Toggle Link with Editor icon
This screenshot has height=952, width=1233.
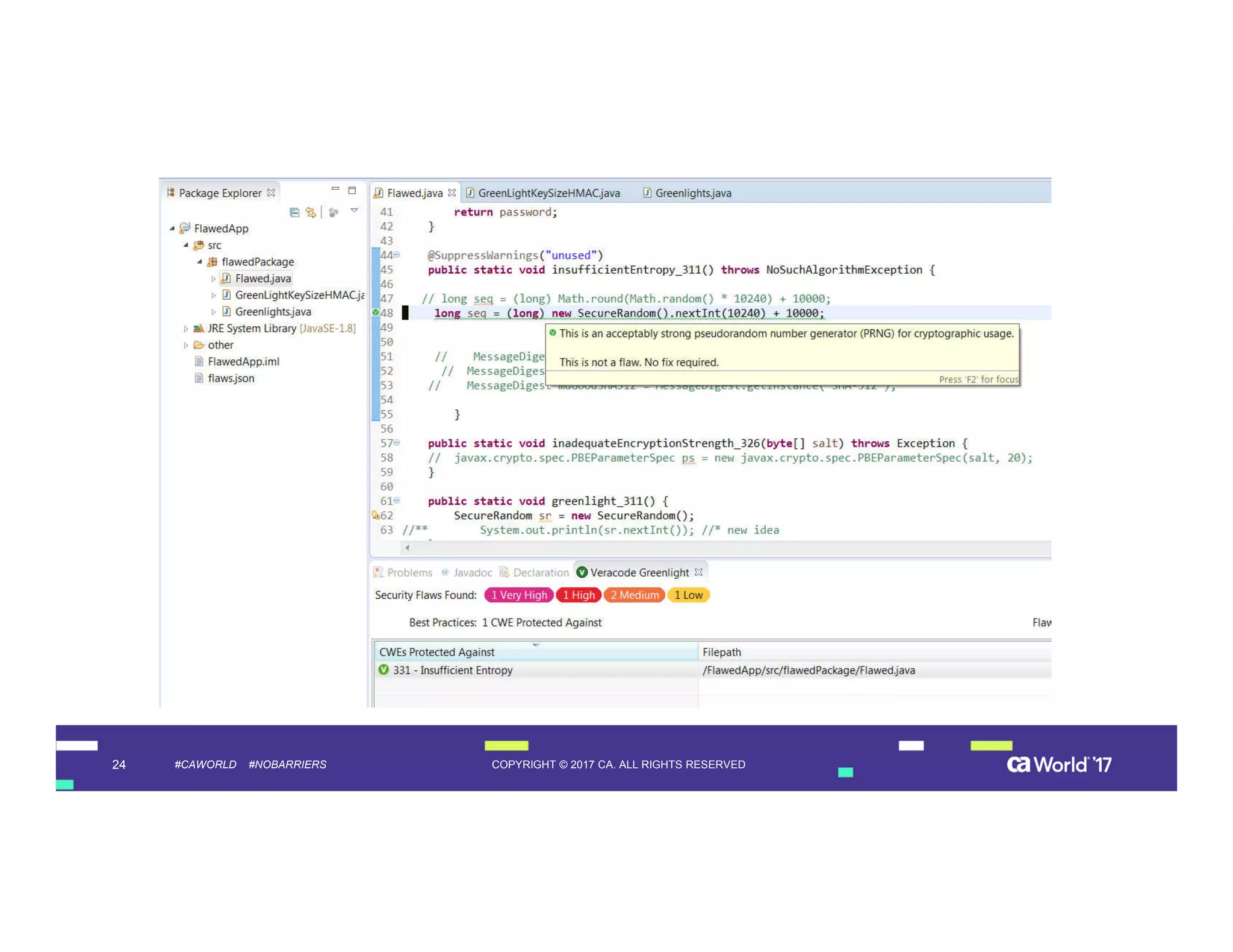point(311,212)
